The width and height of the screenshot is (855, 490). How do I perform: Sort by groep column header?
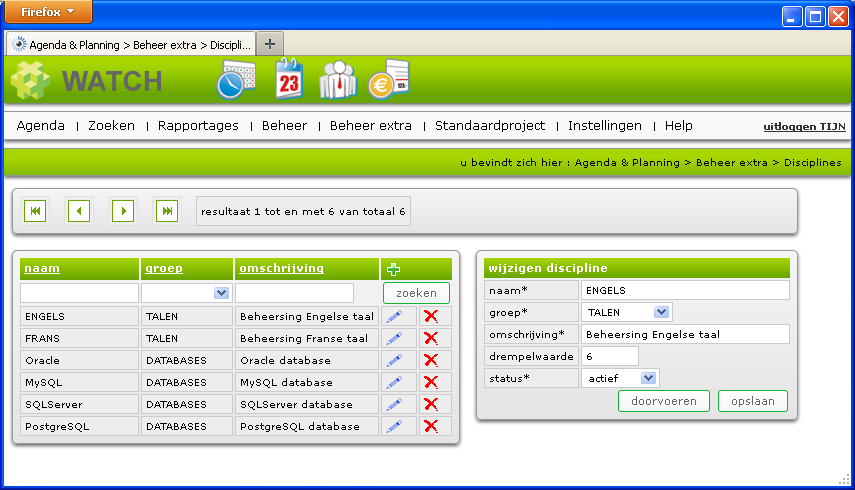tap(164, 268)
